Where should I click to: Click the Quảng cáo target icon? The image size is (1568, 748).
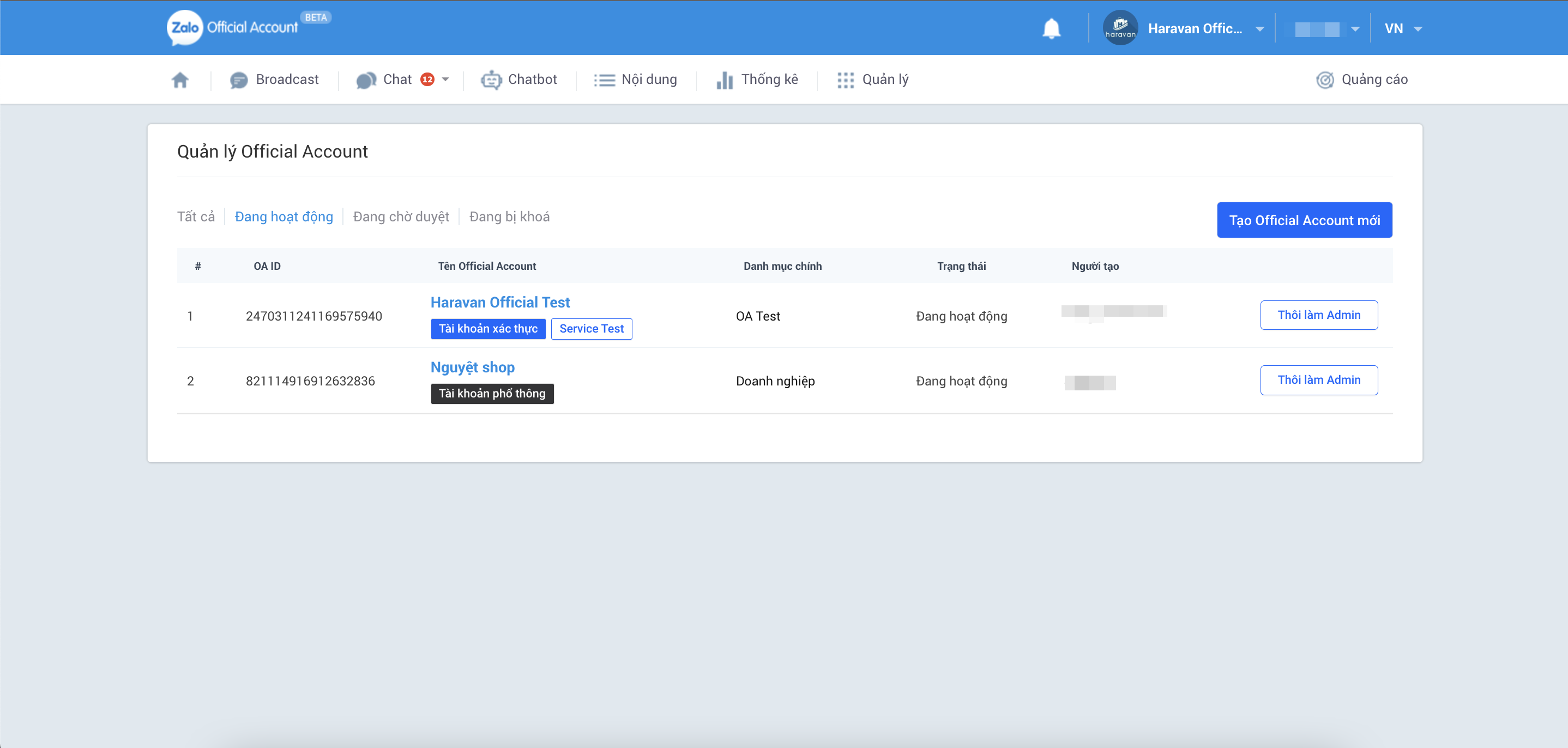[x=1324, y=80]
